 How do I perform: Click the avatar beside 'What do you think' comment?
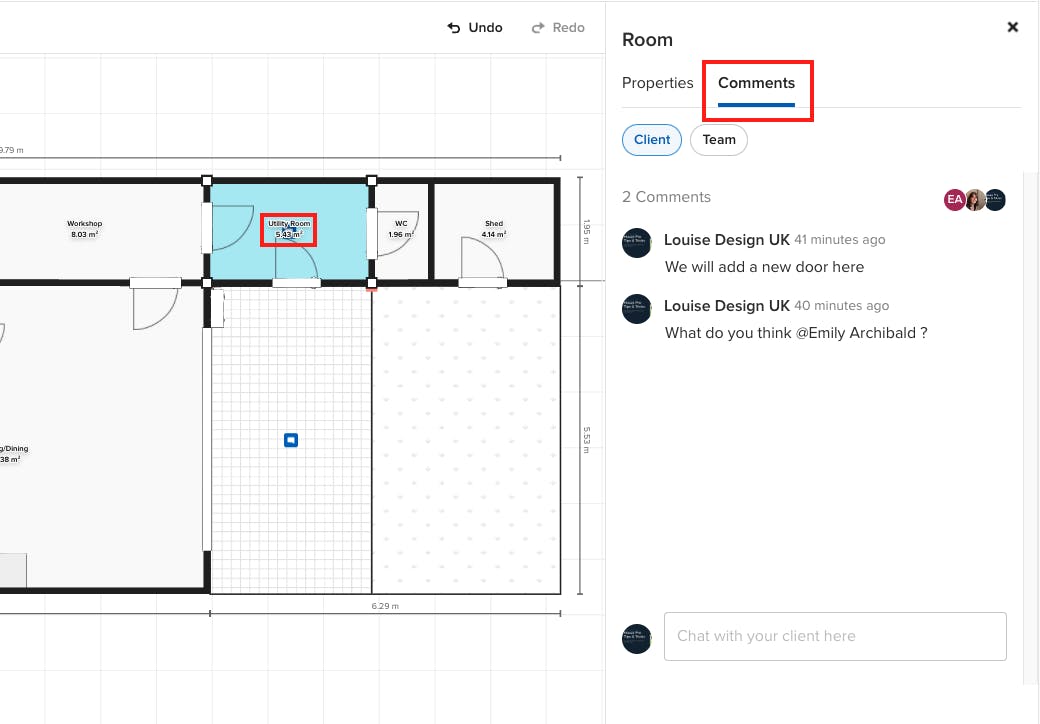click(636, 309)
